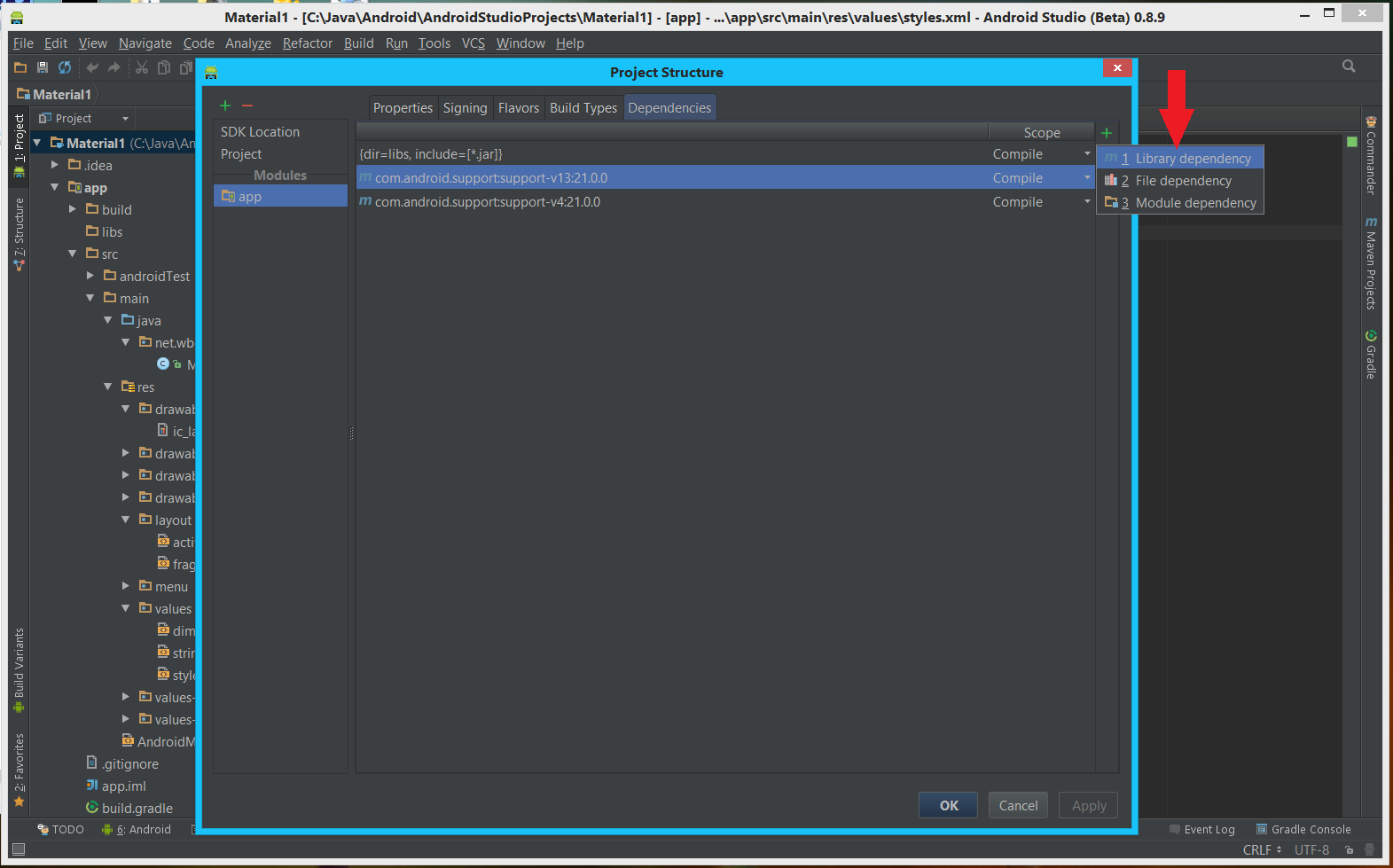Select the dir=libs jar dependency row
The height and width of the screenshot is (868, 1393).
click(725, 154)
